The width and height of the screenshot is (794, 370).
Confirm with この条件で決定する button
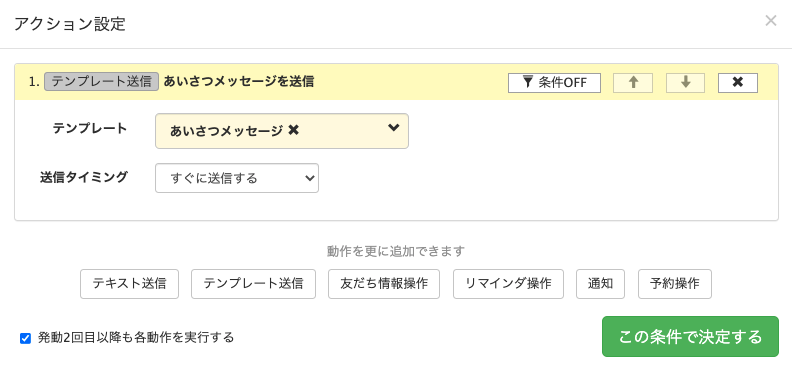[690, 337]
